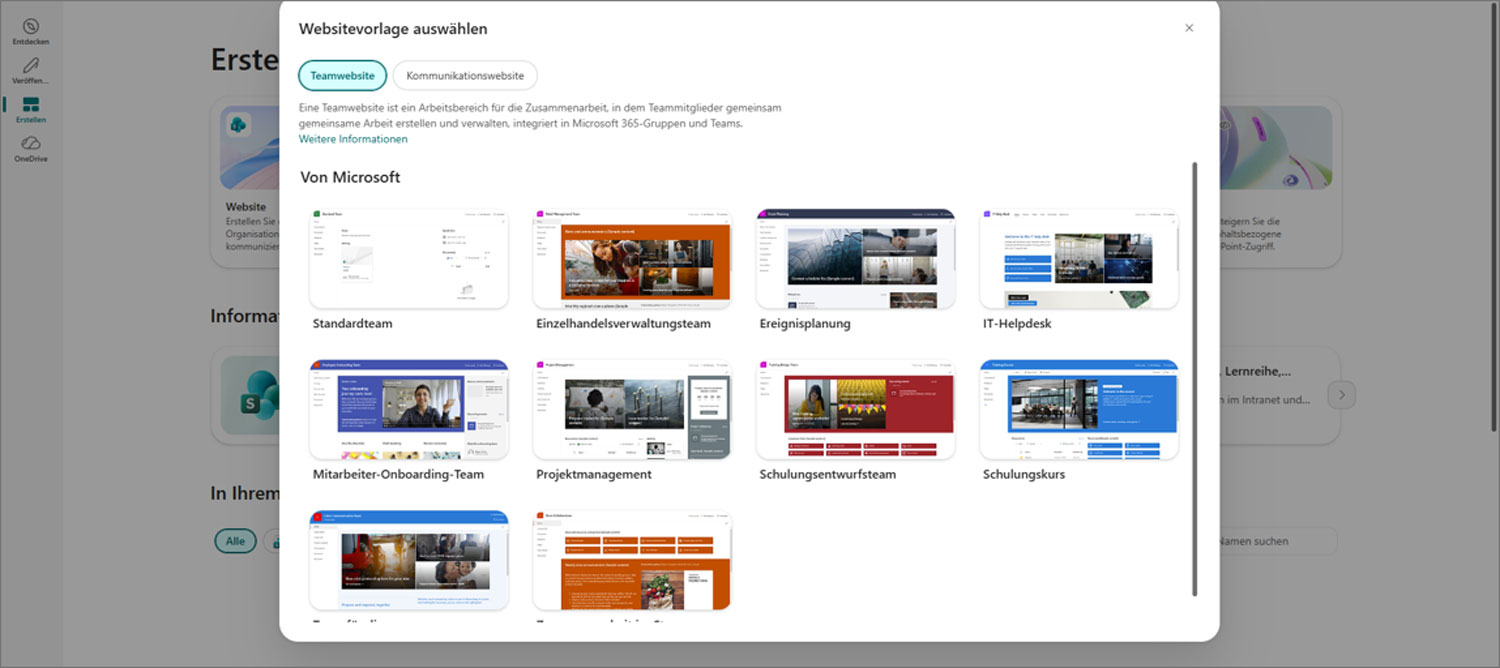Open the Veröffentlichen pencil icon in the sidebar
The height and width of the screenshot is (668, 1500).
coord(30,66)
